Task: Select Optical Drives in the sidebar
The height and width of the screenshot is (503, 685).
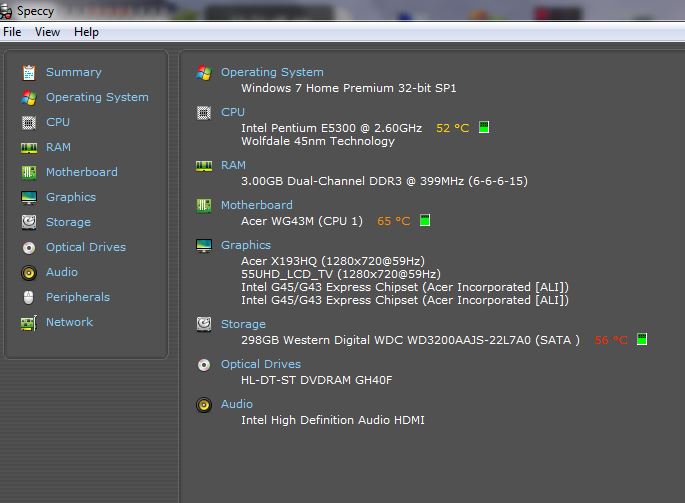Action: coord(86,247)
